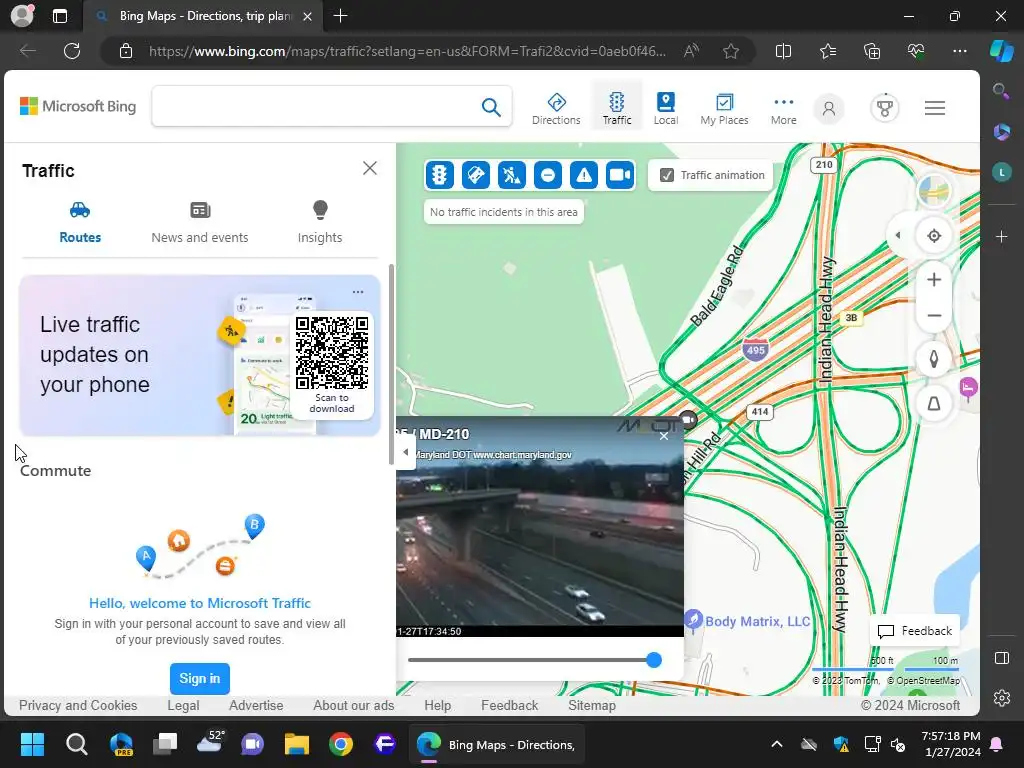Open the Favorites list

coord(827,51)
